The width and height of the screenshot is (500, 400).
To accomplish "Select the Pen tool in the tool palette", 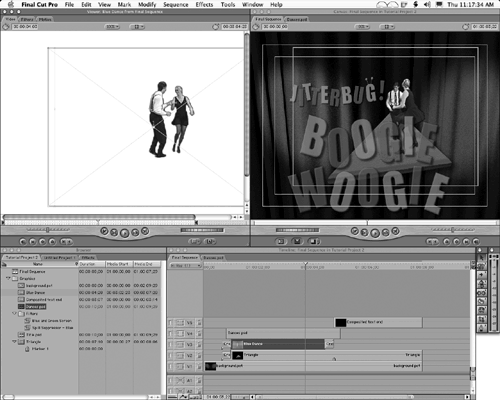I will (482, 328).
